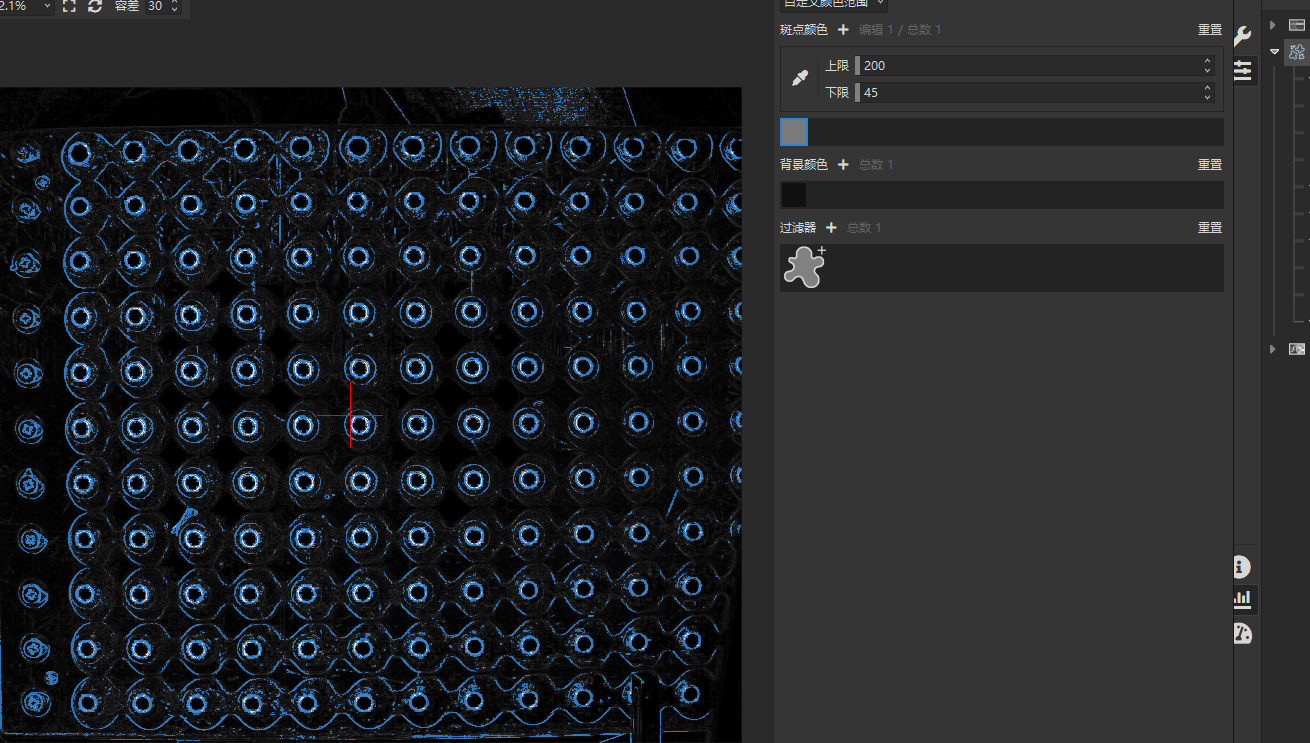This screenshot has width=1310, height=743.
Task: Expand the top collapsed tree node
Action: (1273, 25)
